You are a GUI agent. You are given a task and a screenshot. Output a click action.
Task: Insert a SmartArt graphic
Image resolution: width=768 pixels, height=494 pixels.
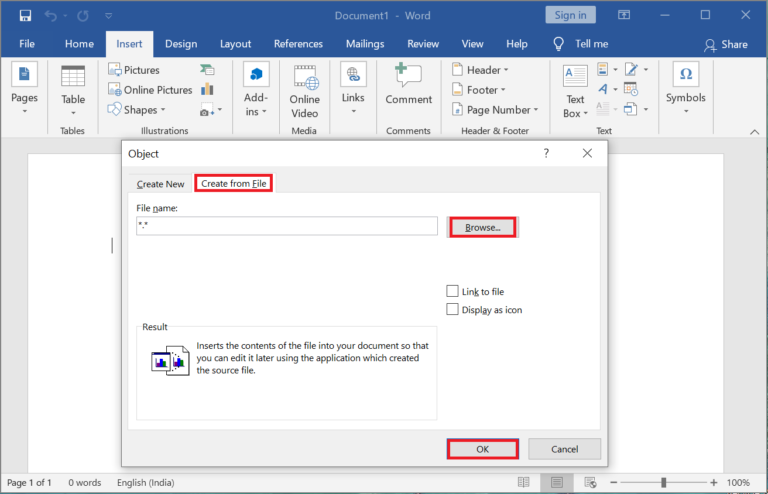tap(207, 70)
